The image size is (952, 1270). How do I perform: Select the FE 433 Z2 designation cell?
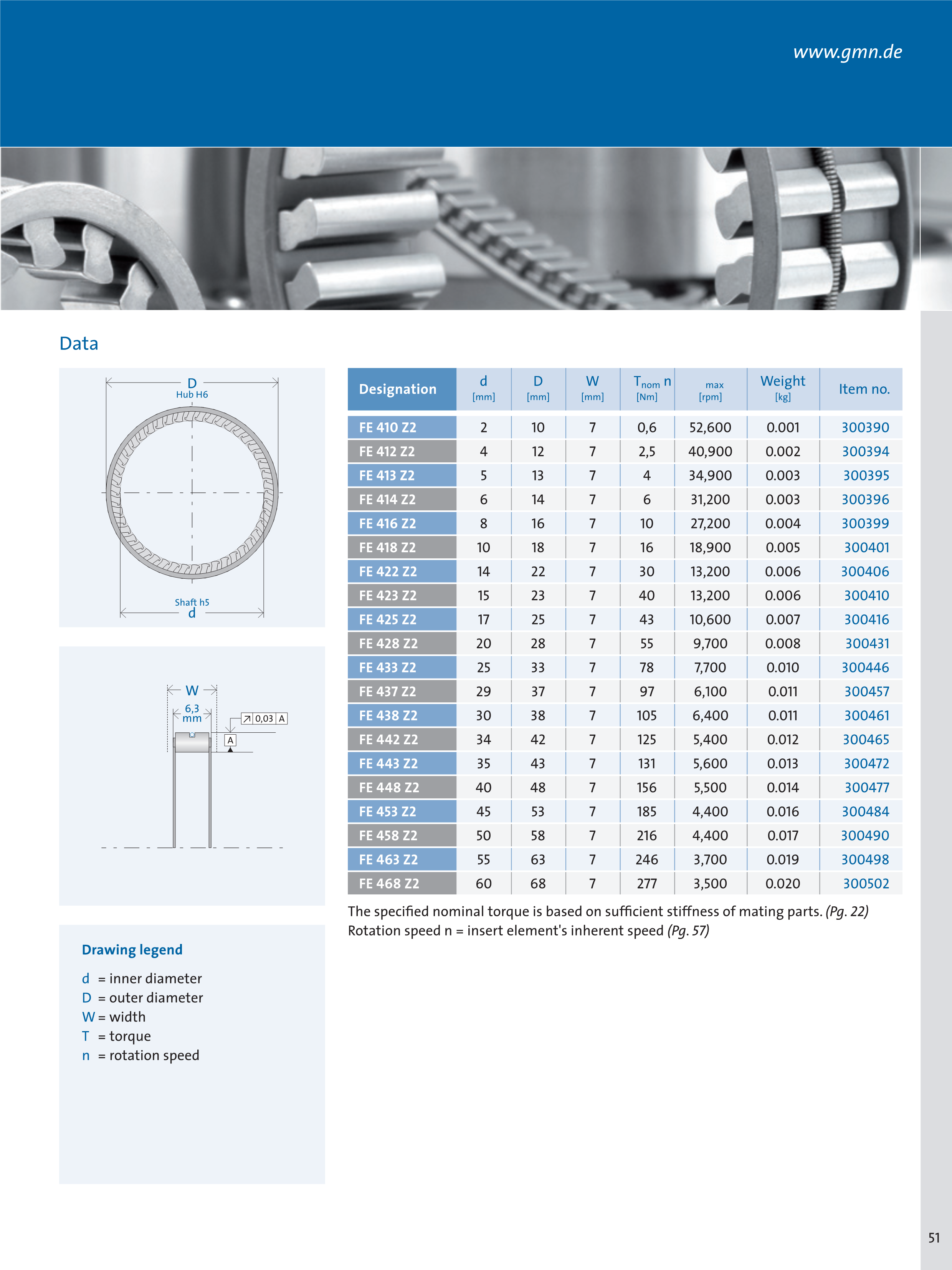click(402, 668)
